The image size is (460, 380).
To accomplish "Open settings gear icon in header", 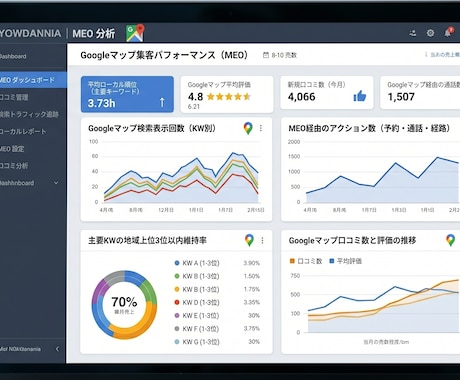I will click(430, 33).
